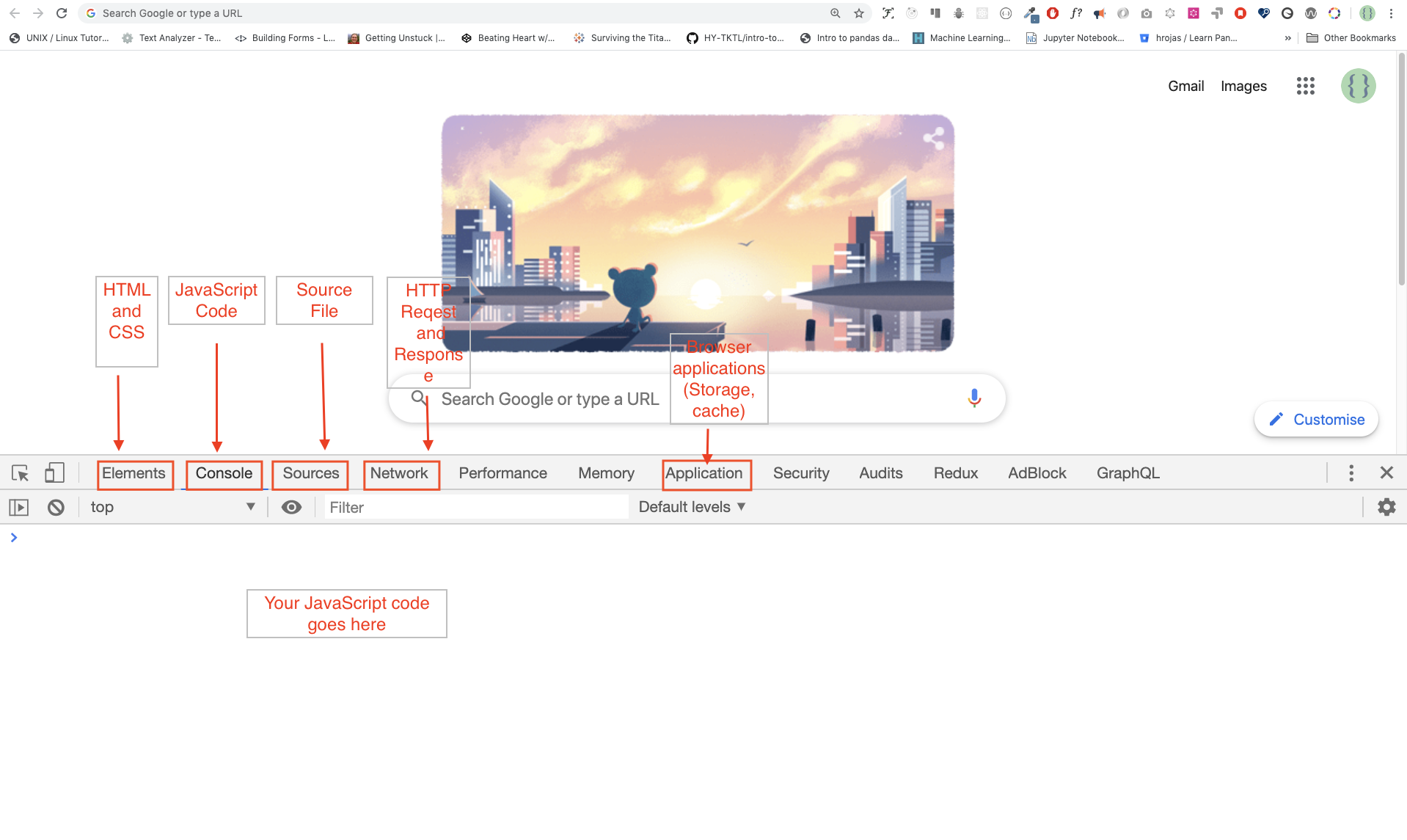The image size is (1407, 840).
Task: Open the Google apps grid
Action: pos(1306,86)
